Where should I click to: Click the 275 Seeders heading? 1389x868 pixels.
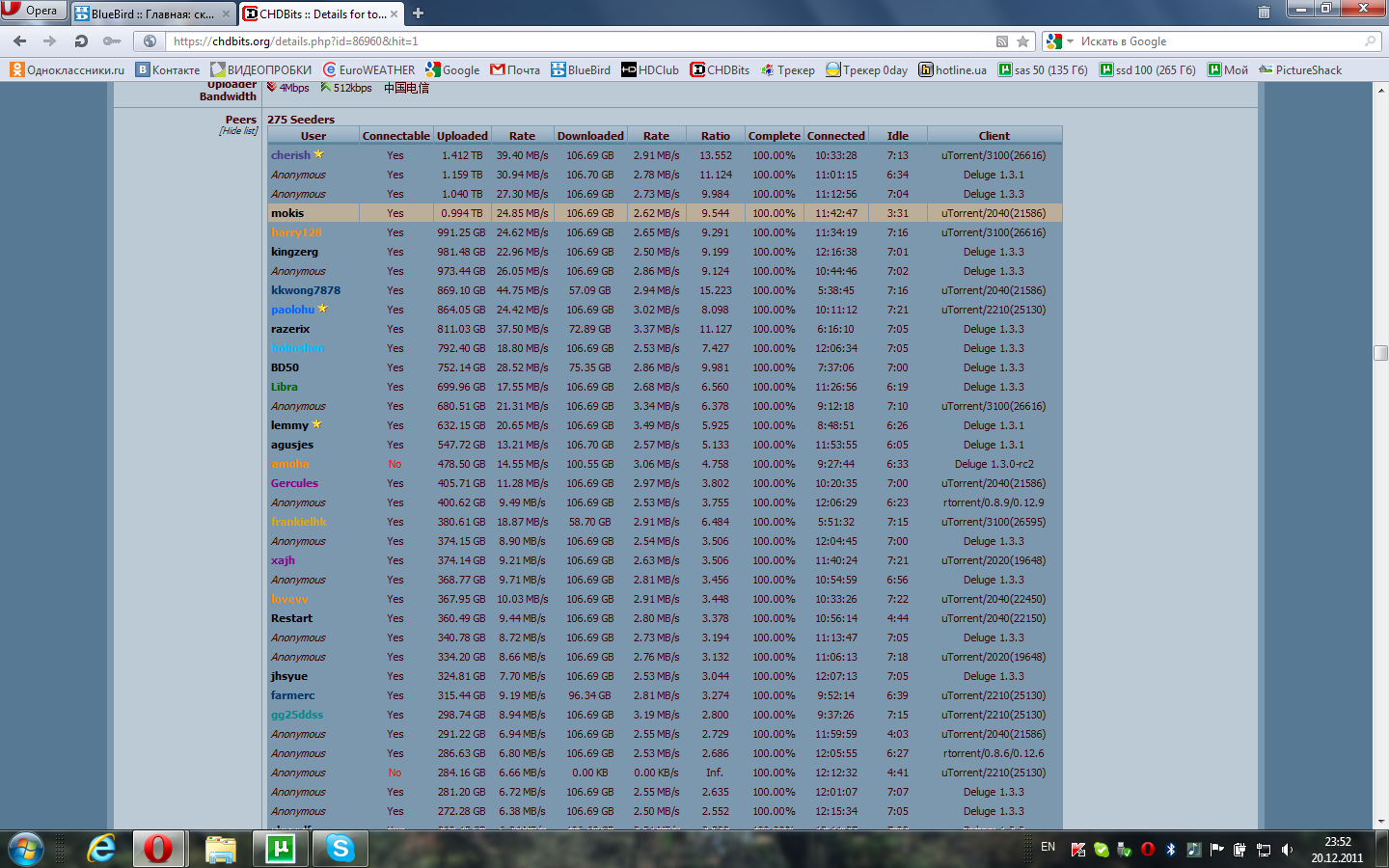pyautogui.click(x=301, y=120)
